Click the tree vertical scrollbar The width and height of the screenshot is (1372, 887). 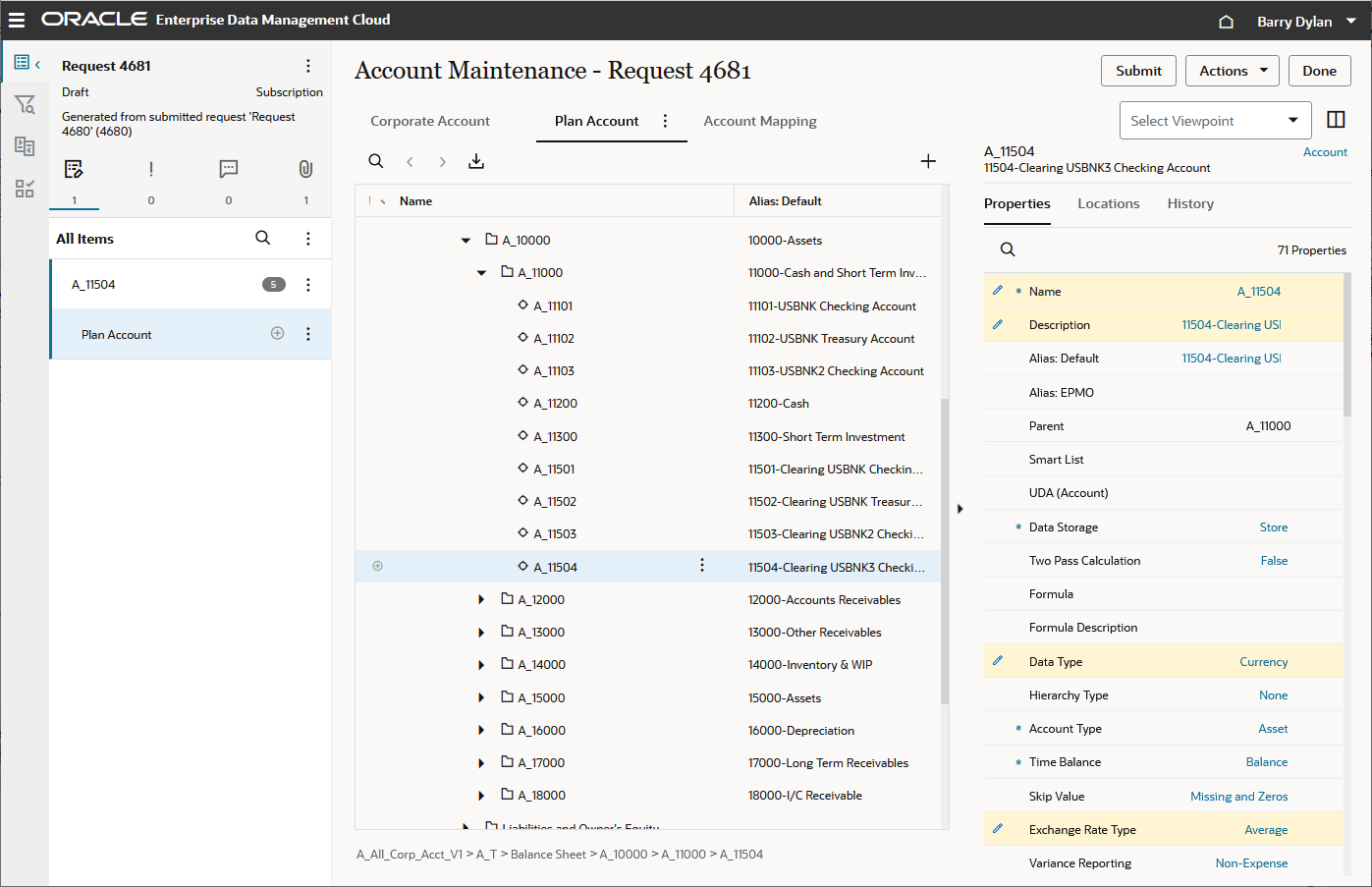click(x=945, y=550)
